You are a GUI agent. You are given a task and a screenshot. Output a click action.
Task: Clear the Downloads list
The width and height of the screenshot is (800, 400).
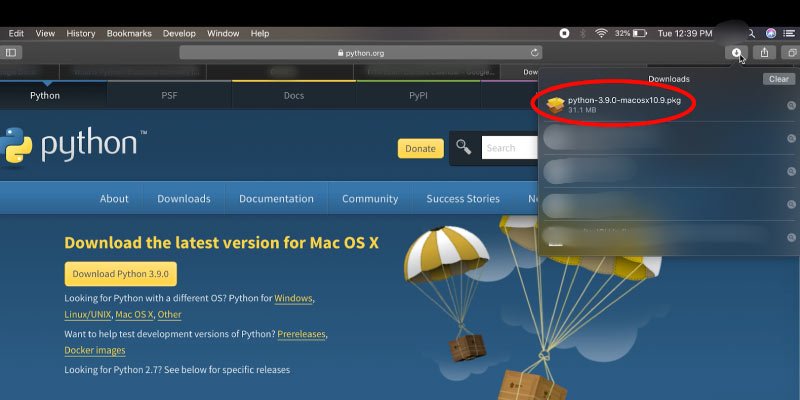[x=779, y=79]
